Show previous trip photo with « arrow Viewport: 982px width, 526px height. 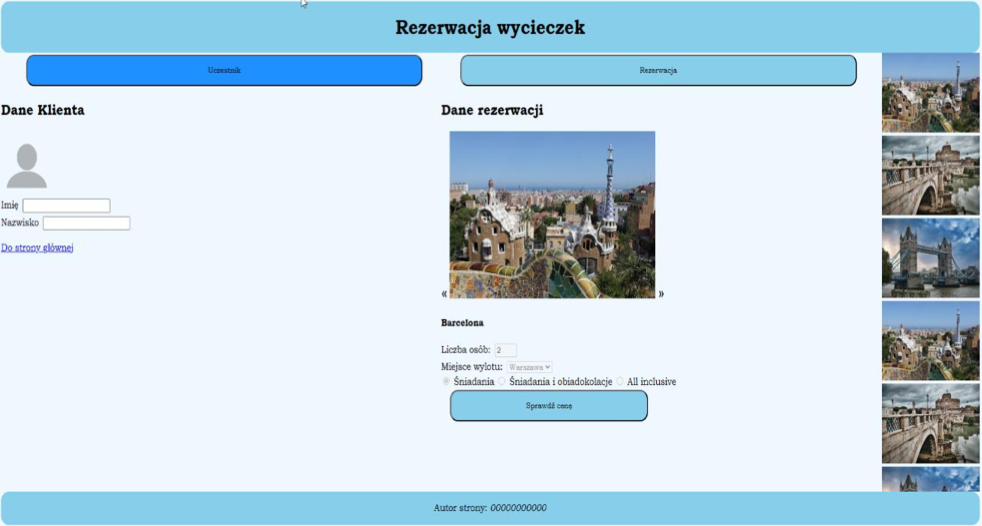[x=444, y=294]
